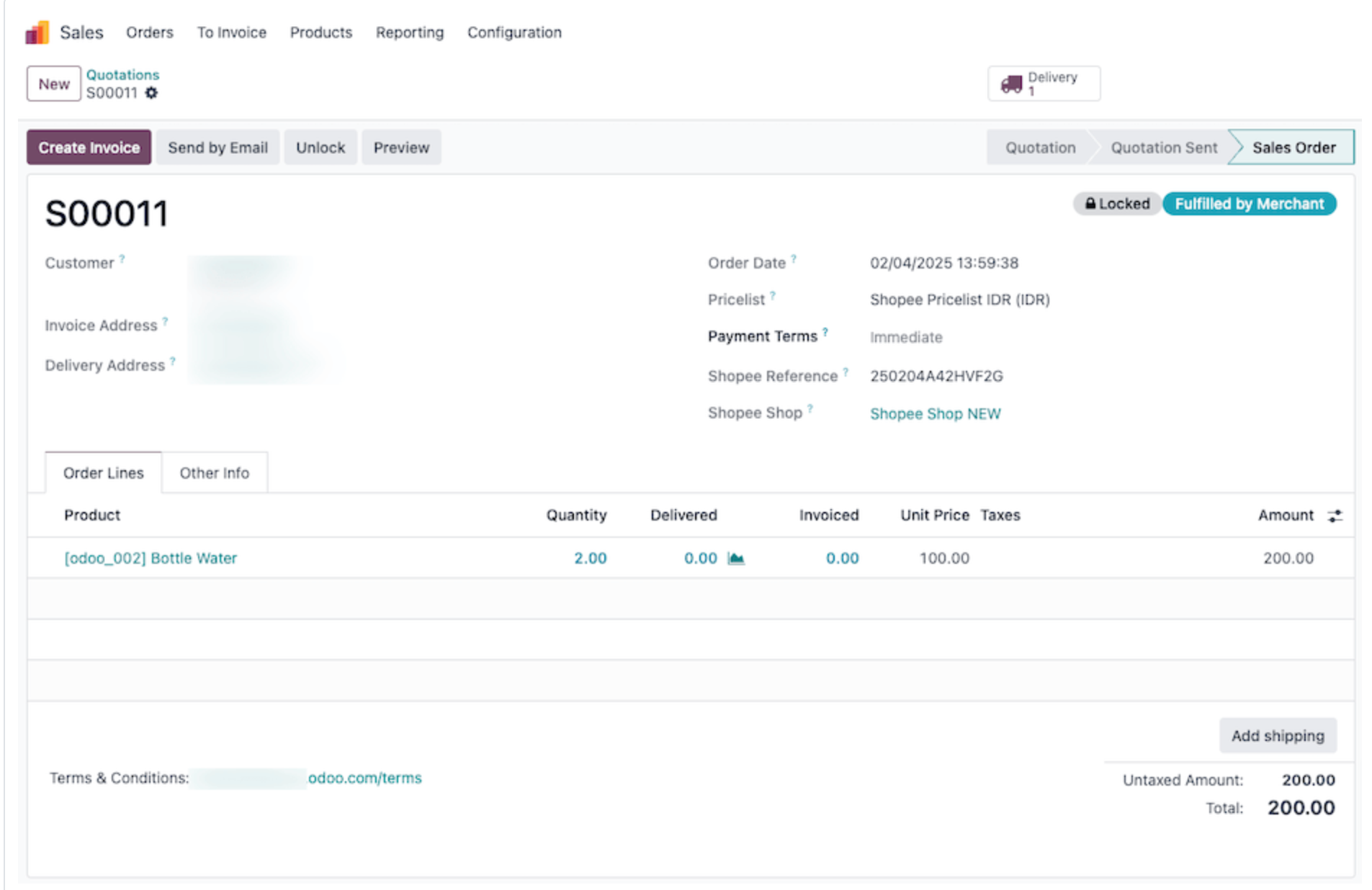Show Customer field help tooltip icon

[122, 259]
